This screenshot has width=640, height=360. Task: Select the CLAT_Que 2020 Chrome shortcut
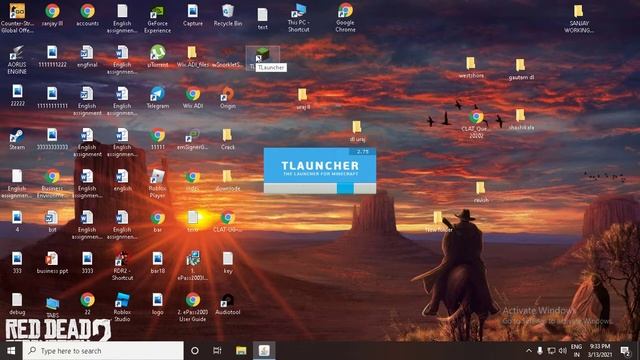coord(476,124)
